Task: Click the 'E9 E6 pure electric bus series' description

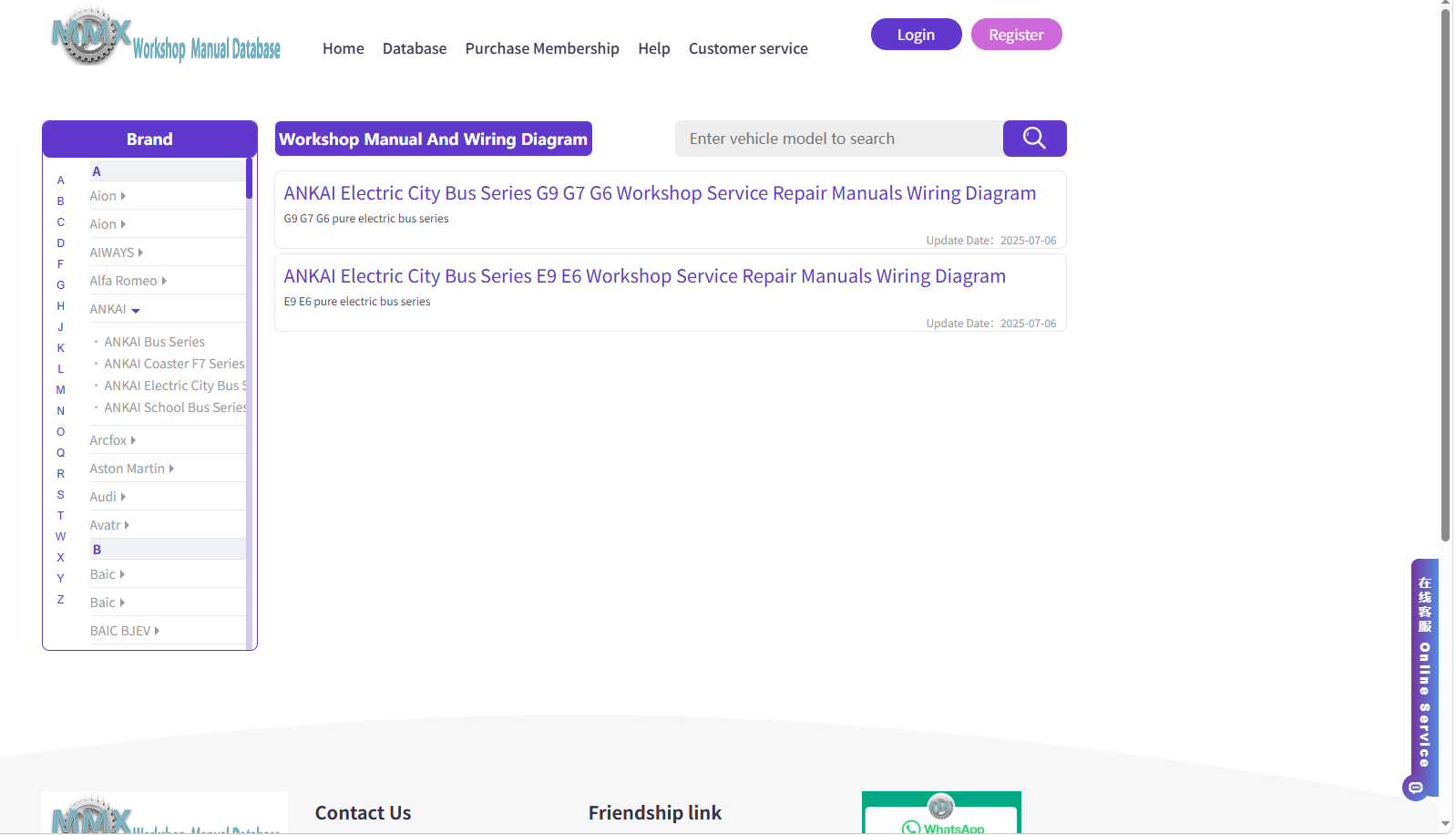Action: pyautogui.click(x=357, y=302)
